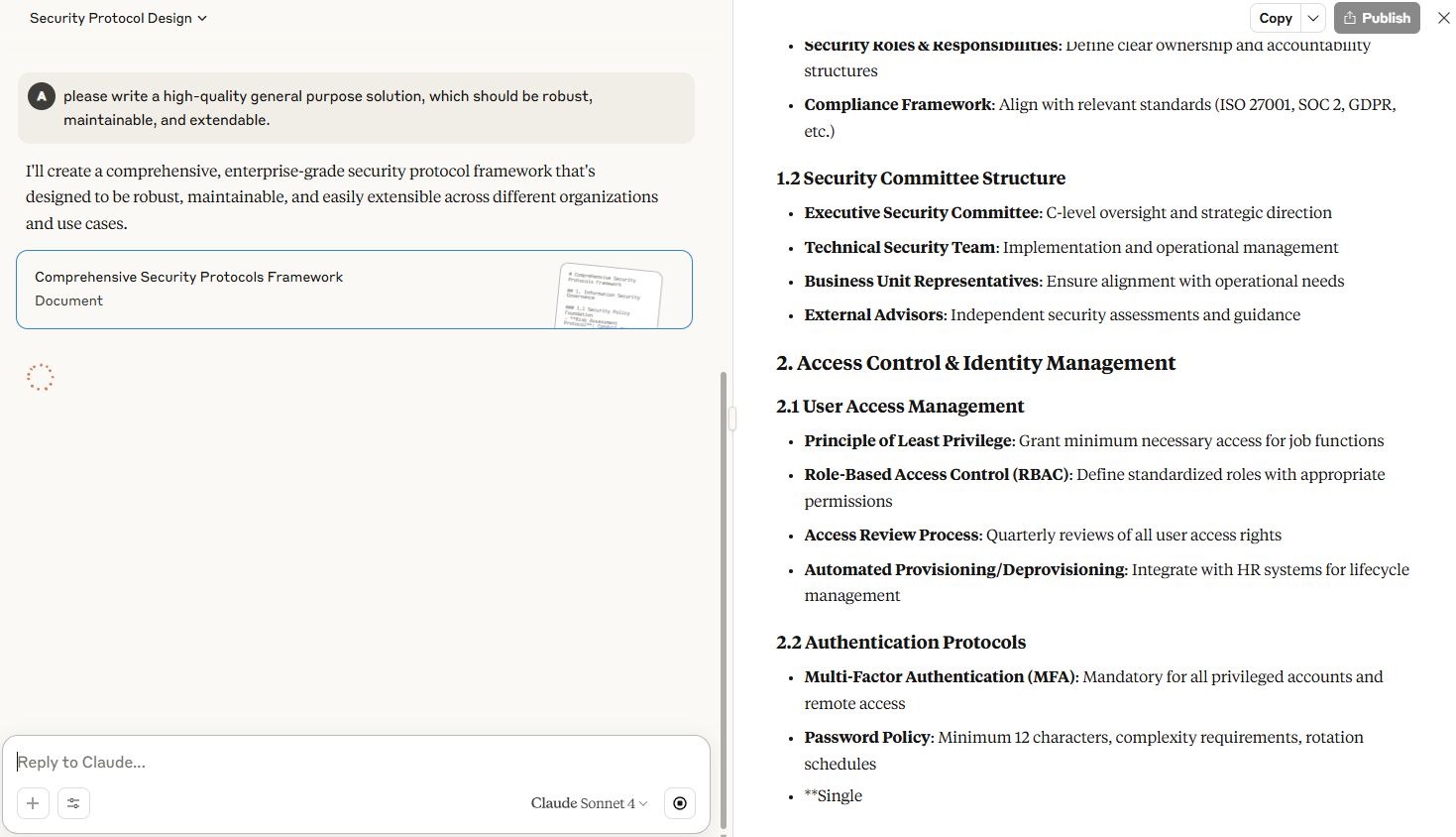Viewport: 1456px width, 837px height.
Task: Click the 2.2 Authentication Protocols heading
Action: tap(901, 643)
